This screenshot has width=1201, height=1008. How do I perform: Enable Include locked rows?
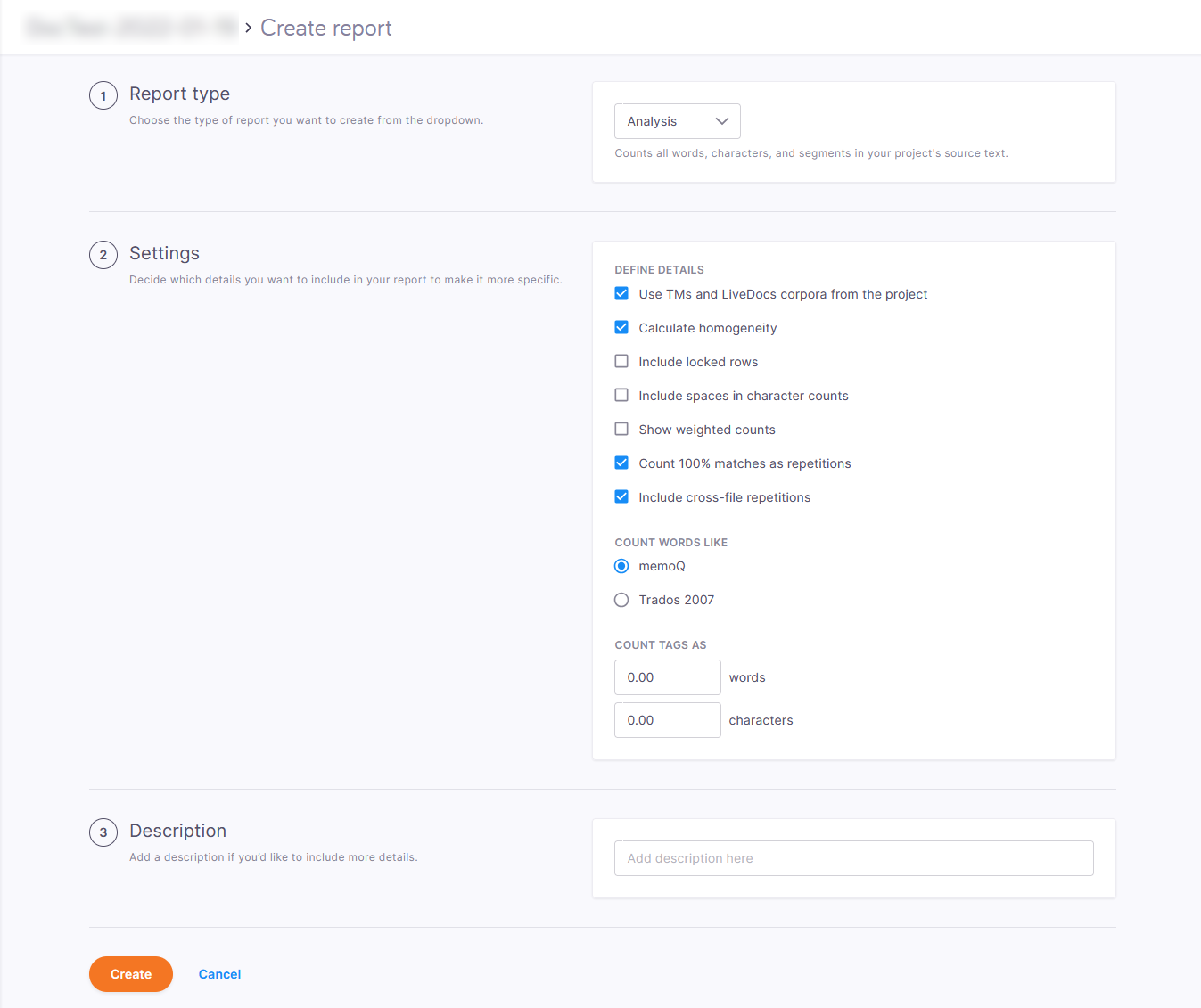[x=621, y=362]
